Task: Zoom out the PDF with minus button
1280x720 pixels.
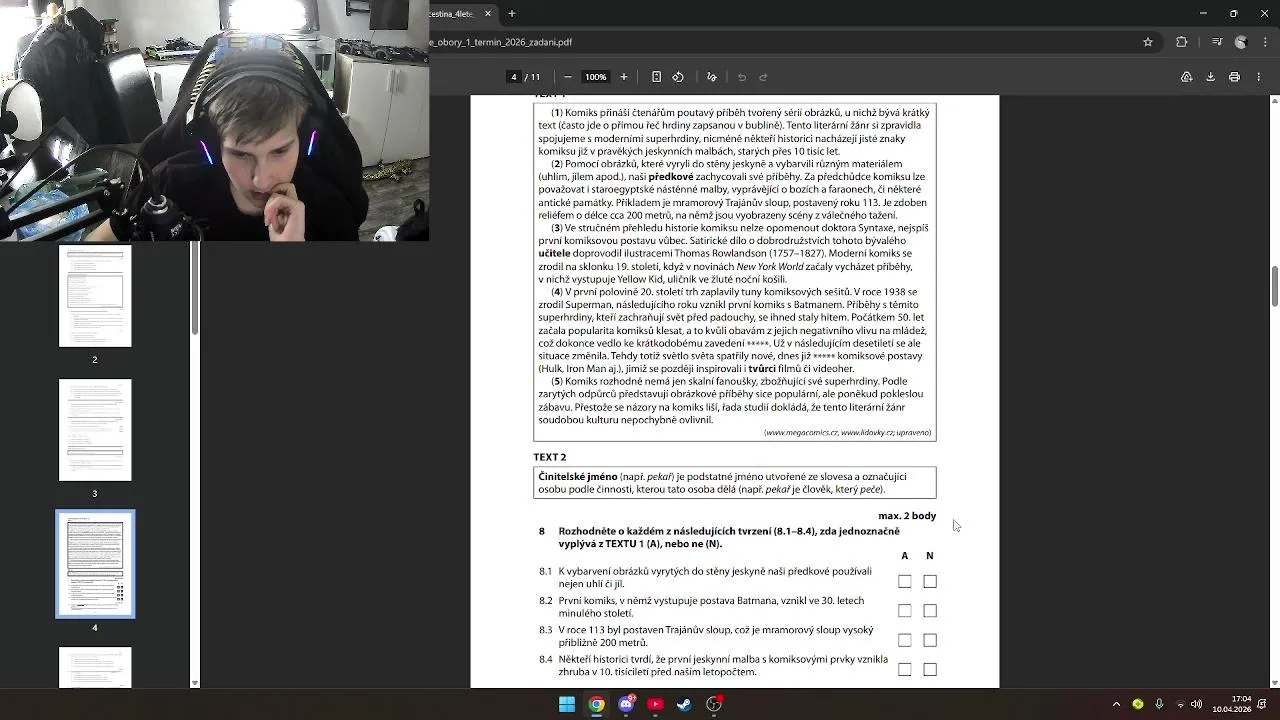Action: (x=568, y=77)
